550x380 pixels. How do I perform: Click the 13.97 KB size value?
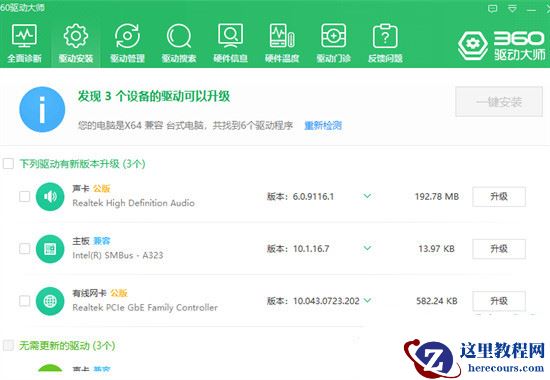(x=436, y=249)
